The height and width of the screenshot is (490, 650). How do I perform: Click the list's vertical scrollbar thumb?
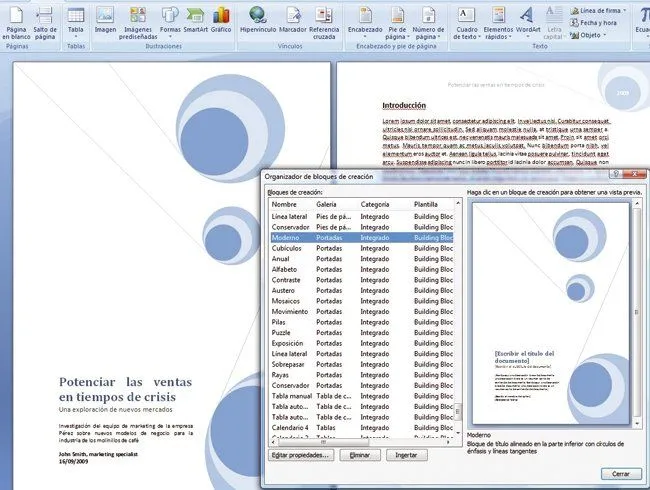point(458,410)
